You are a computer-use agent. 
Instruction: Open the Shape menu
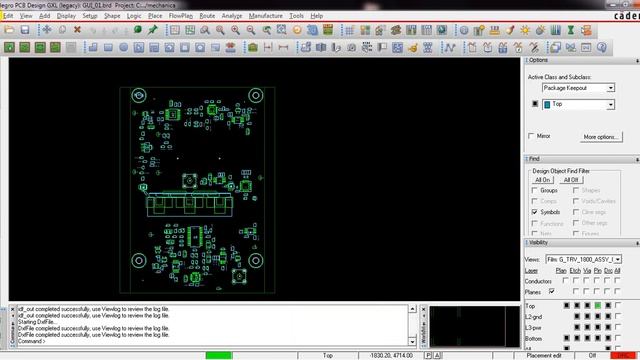(112, 16)
